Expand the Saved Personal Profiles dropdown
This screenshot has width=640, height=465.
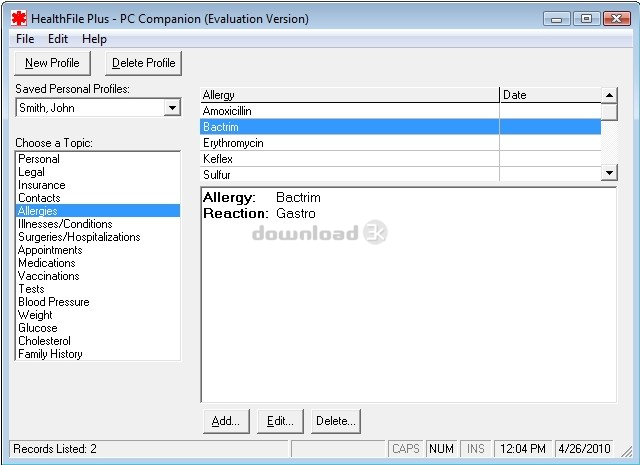[x=172, y=108]
